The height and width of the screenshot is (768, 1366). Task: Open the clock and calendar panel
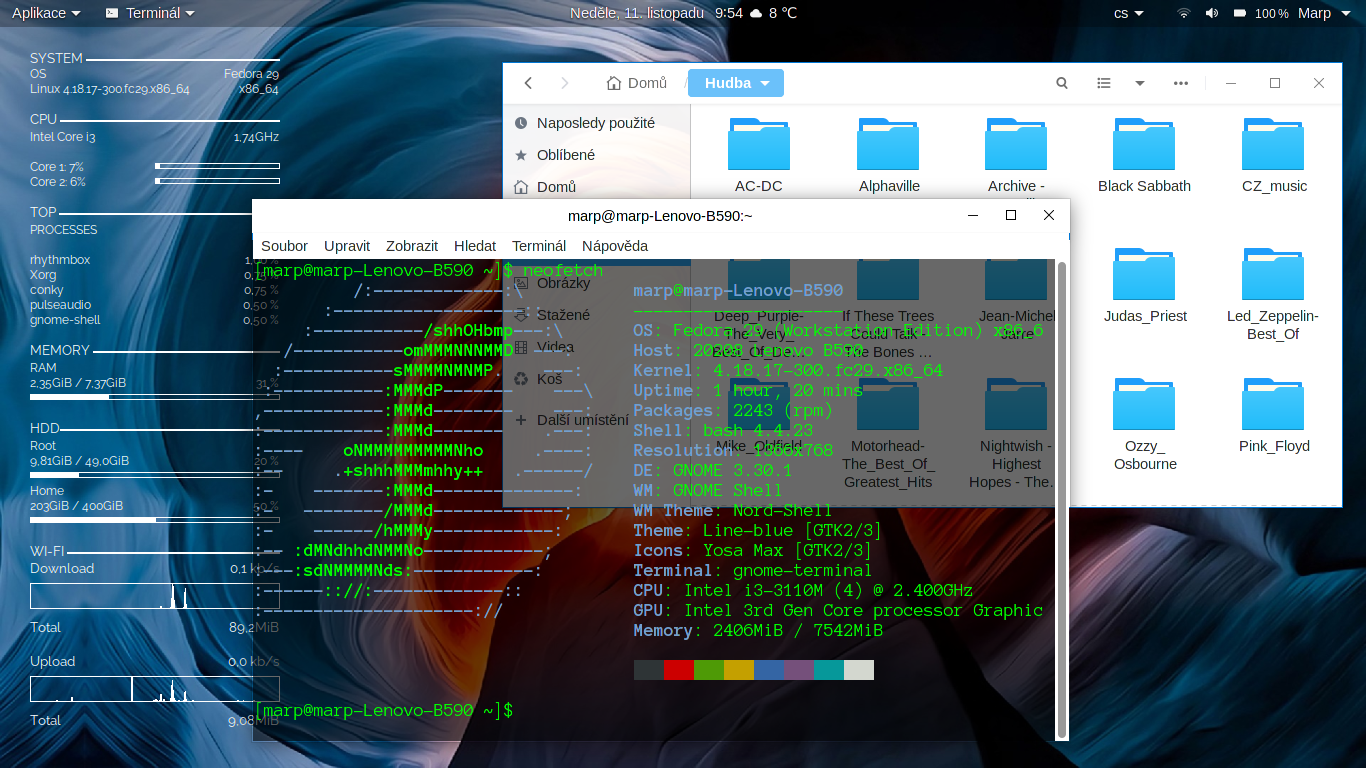point(683,13)
